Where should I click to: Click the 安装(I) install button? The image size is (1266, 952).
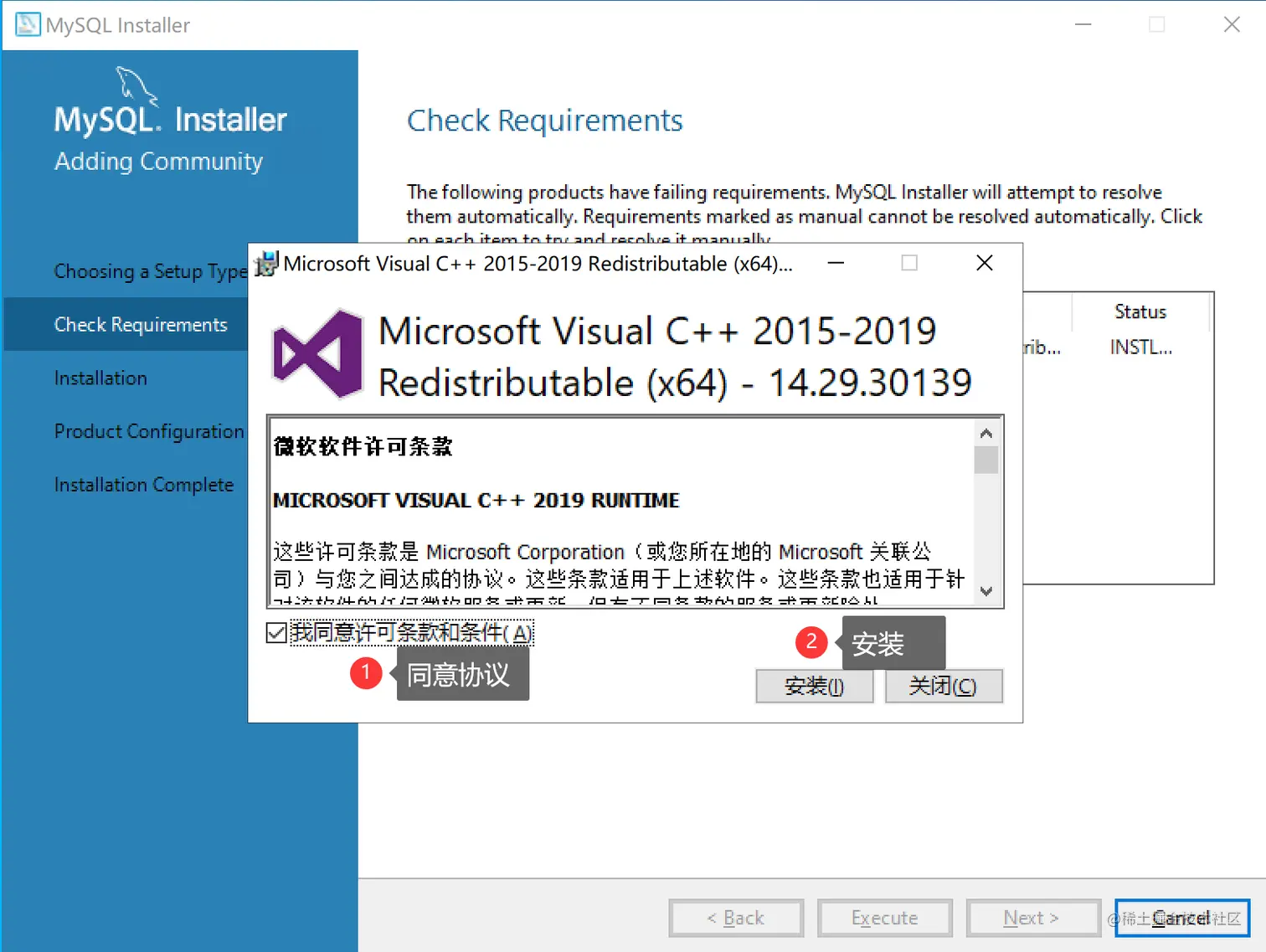814,687
